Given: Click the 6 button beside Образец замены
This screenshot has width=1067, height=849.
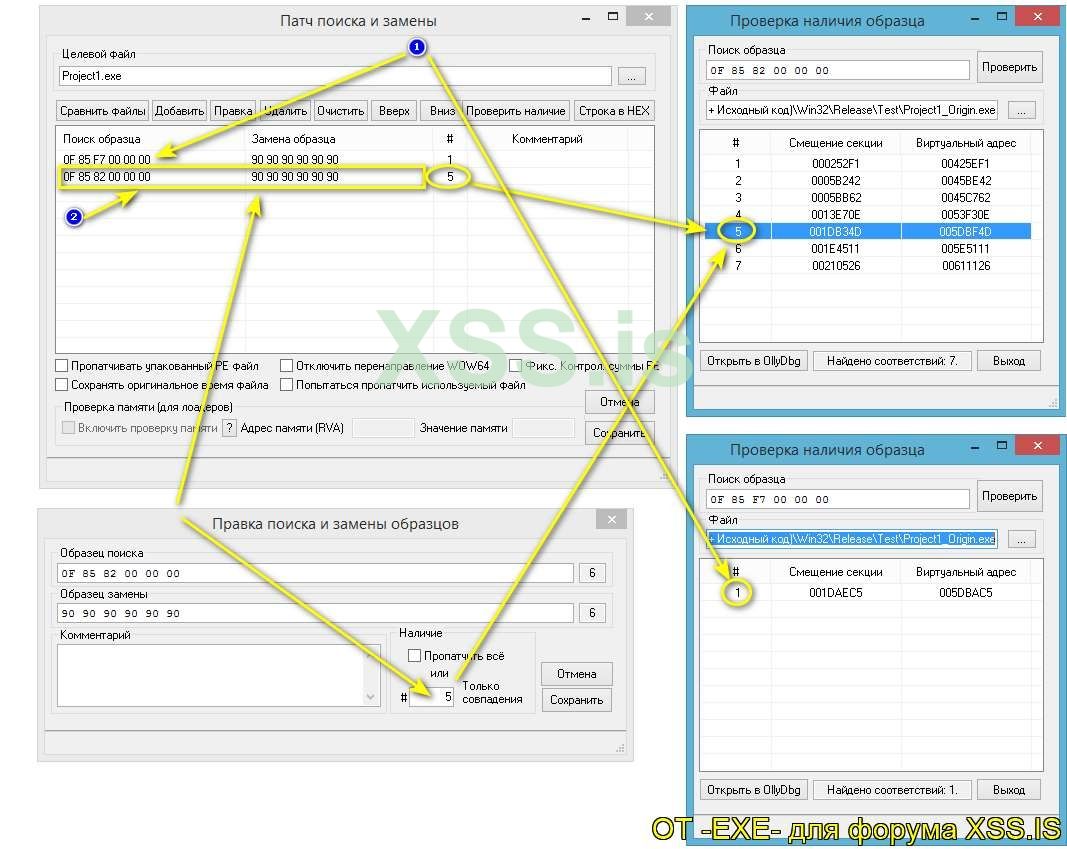Looking at the screenshot, I should click(x=591, y=613).
